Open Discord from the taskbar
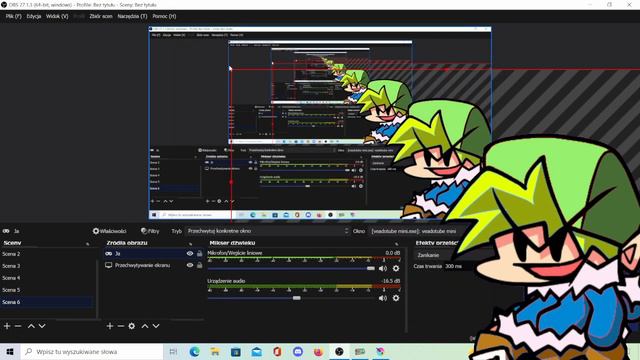 (298, 351)
